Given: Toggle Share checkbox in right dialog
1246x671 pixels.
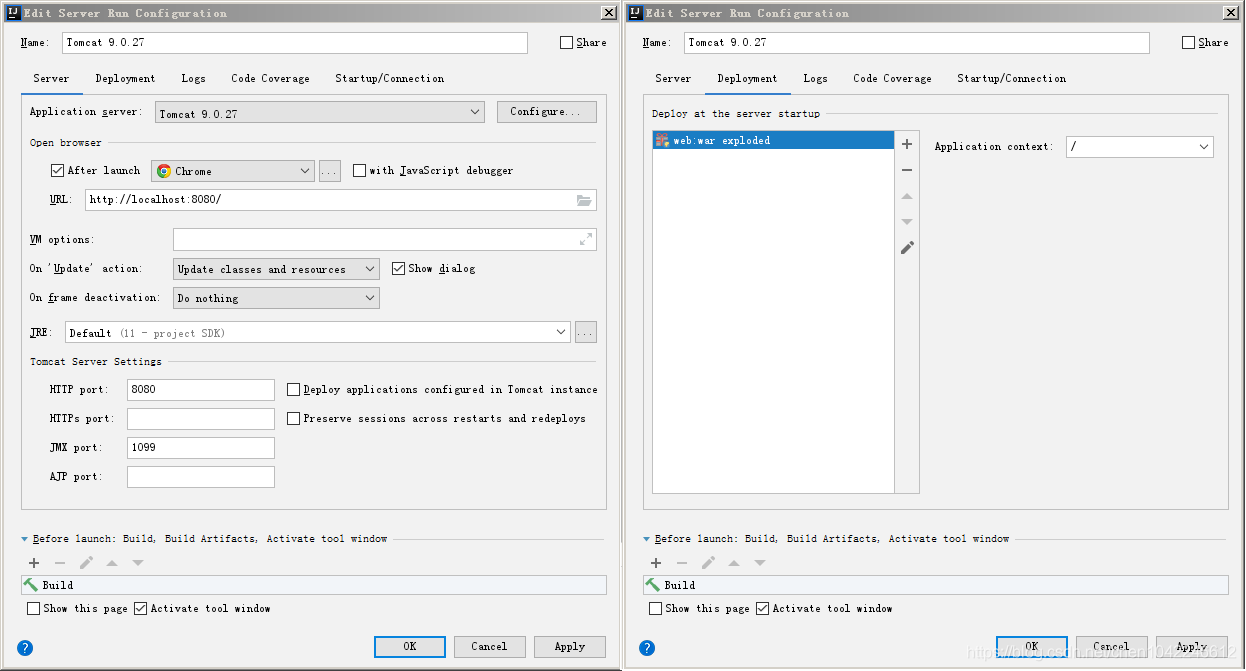Looking at the screenshot, I should point(1188,43).
